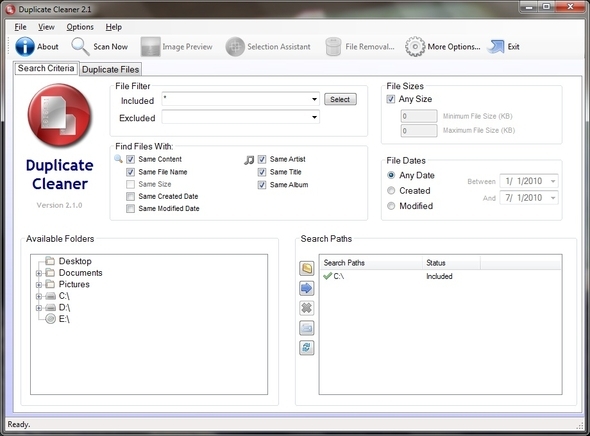Switch to the Duplicate Files tab
The width and height of the screenshot is (590, 436).
(x=111, y=70)
